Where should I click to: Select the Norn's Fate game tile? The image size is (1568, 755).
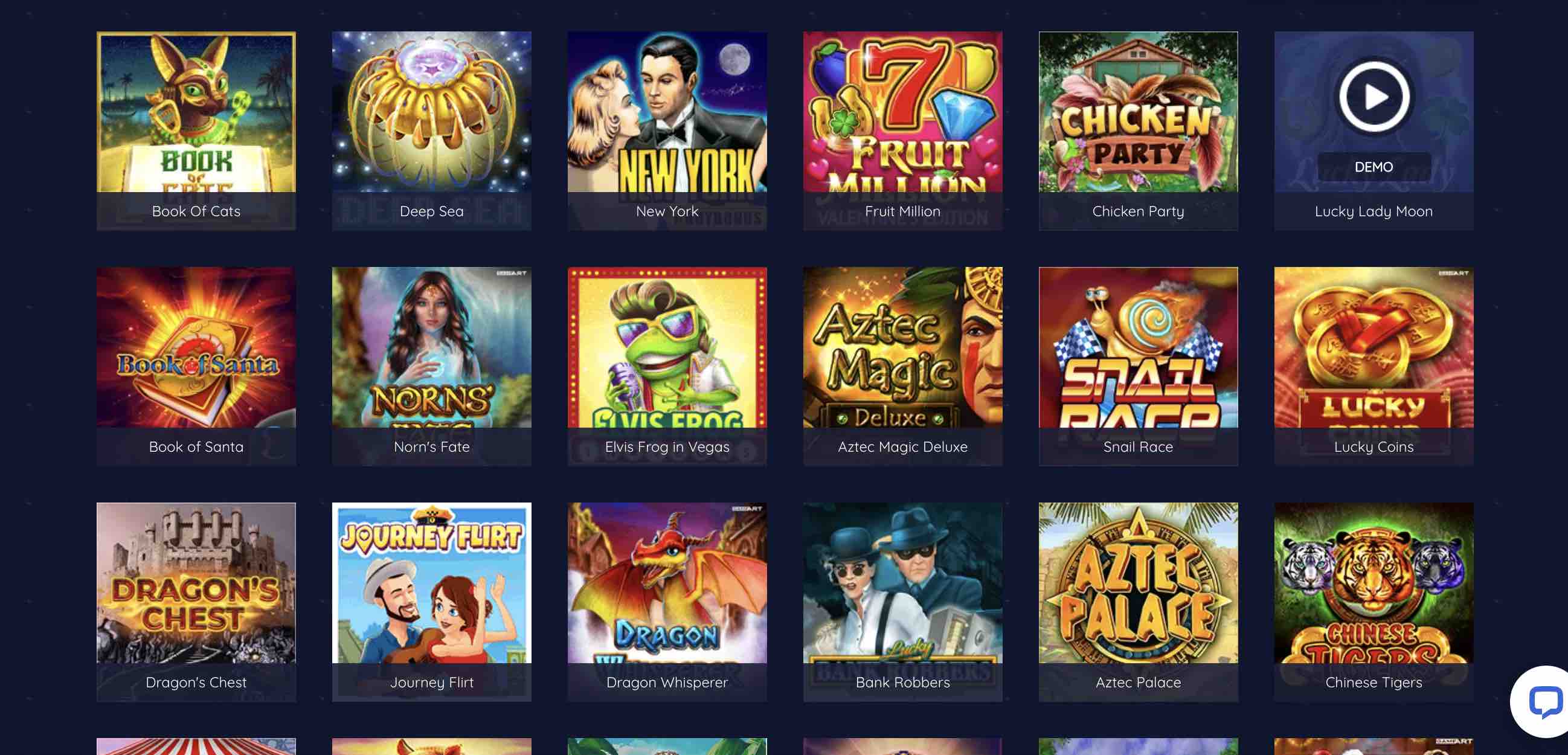(x=432, y=367)
